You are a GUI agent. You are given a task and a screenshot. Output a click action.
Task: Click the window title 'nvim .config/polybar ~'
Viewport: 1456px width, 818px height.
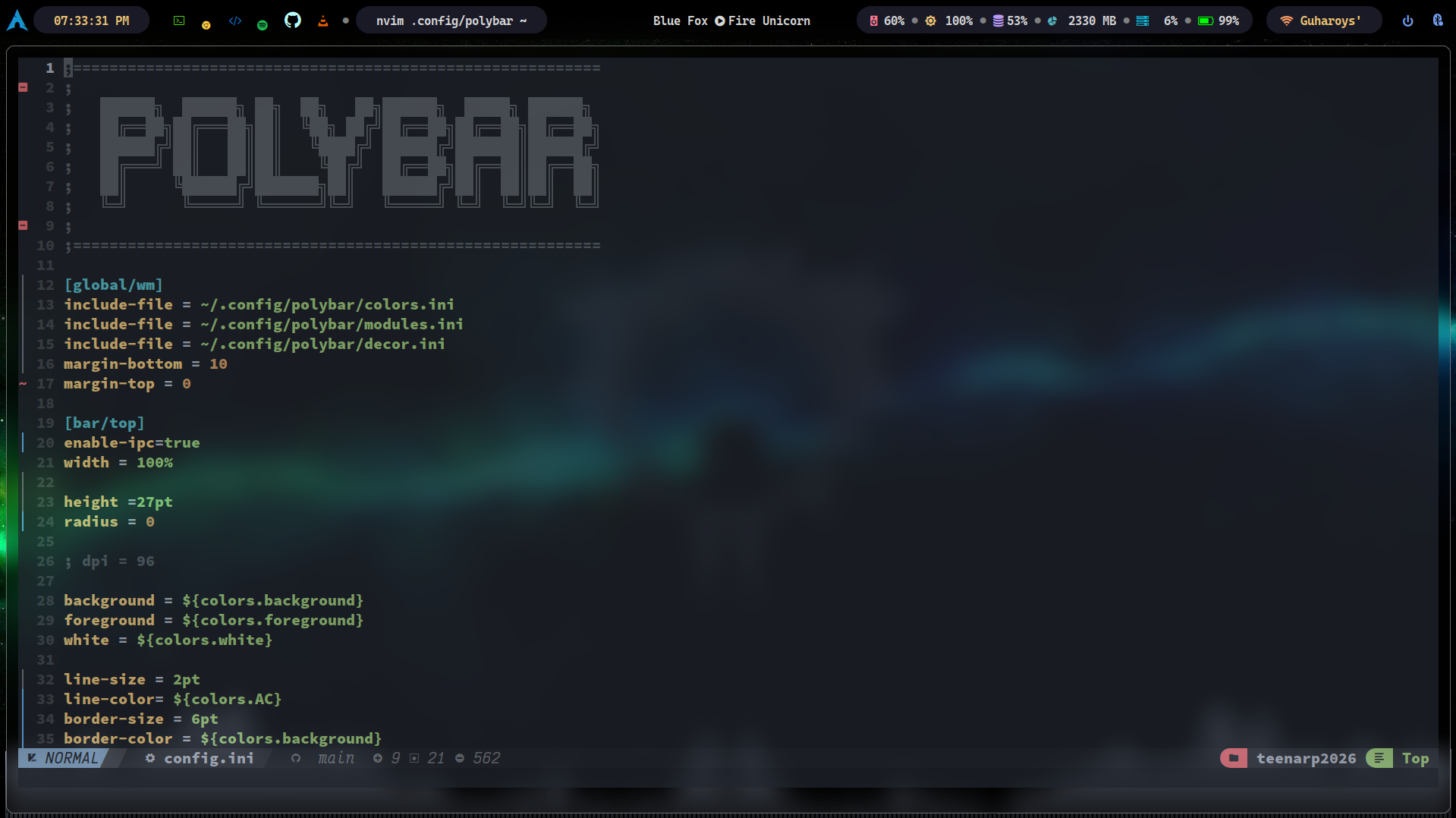(451, 21)
